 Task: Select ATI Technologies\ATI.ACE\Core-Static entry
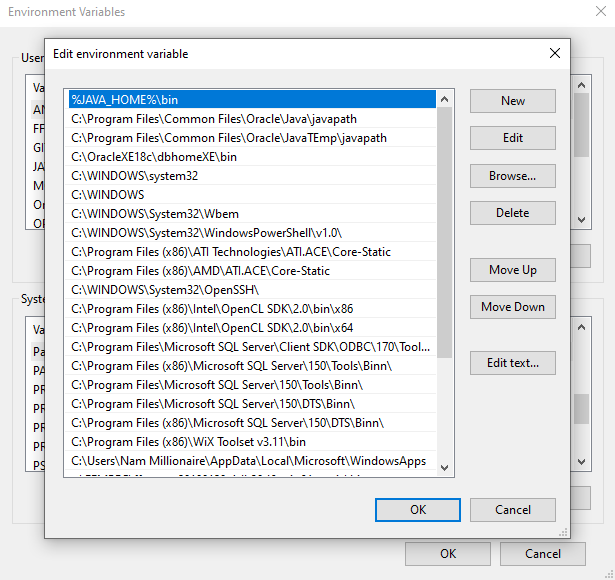(x=252, y=252)
